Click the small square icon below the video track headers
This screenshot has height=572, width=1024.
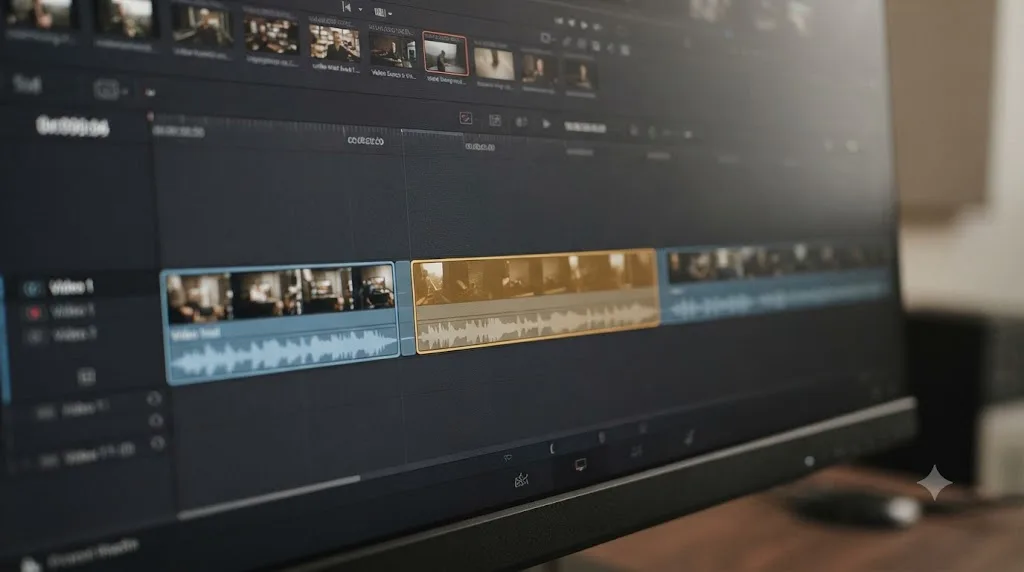[86, 376]
